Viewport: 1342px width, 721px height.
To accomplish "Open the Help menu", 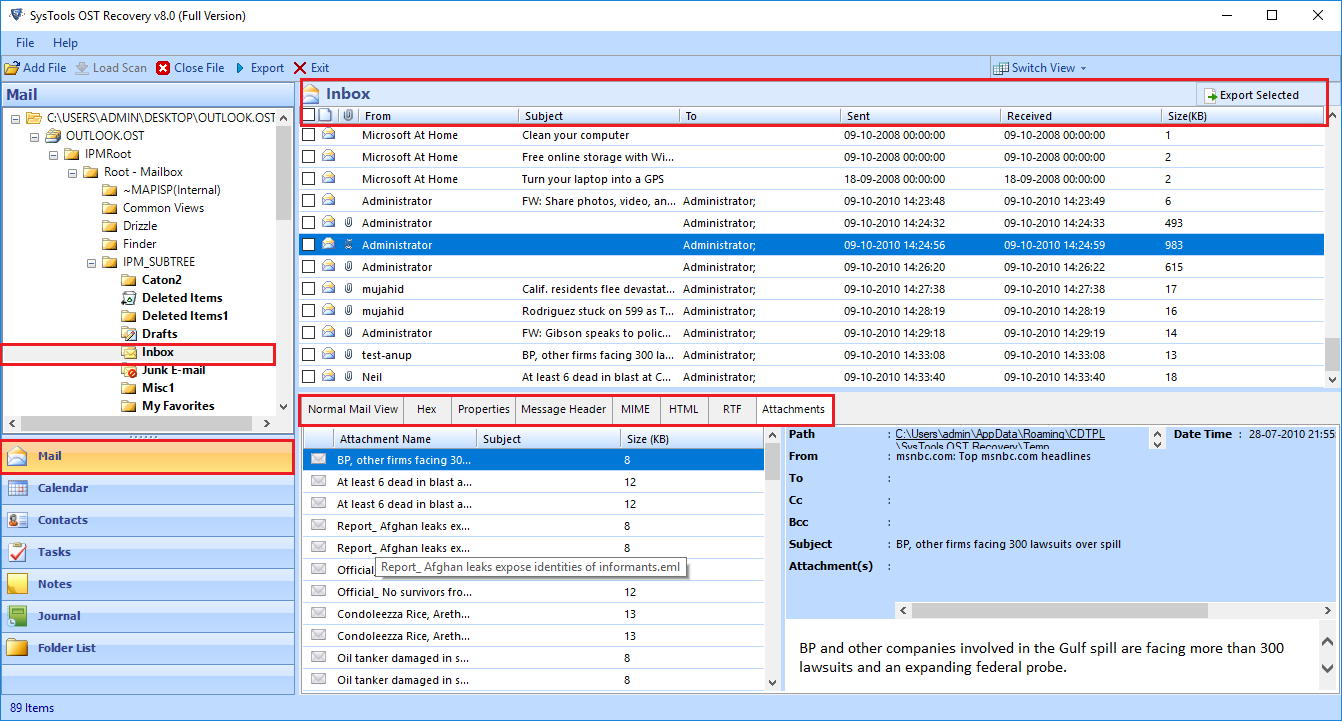I will tap(65, 43).
